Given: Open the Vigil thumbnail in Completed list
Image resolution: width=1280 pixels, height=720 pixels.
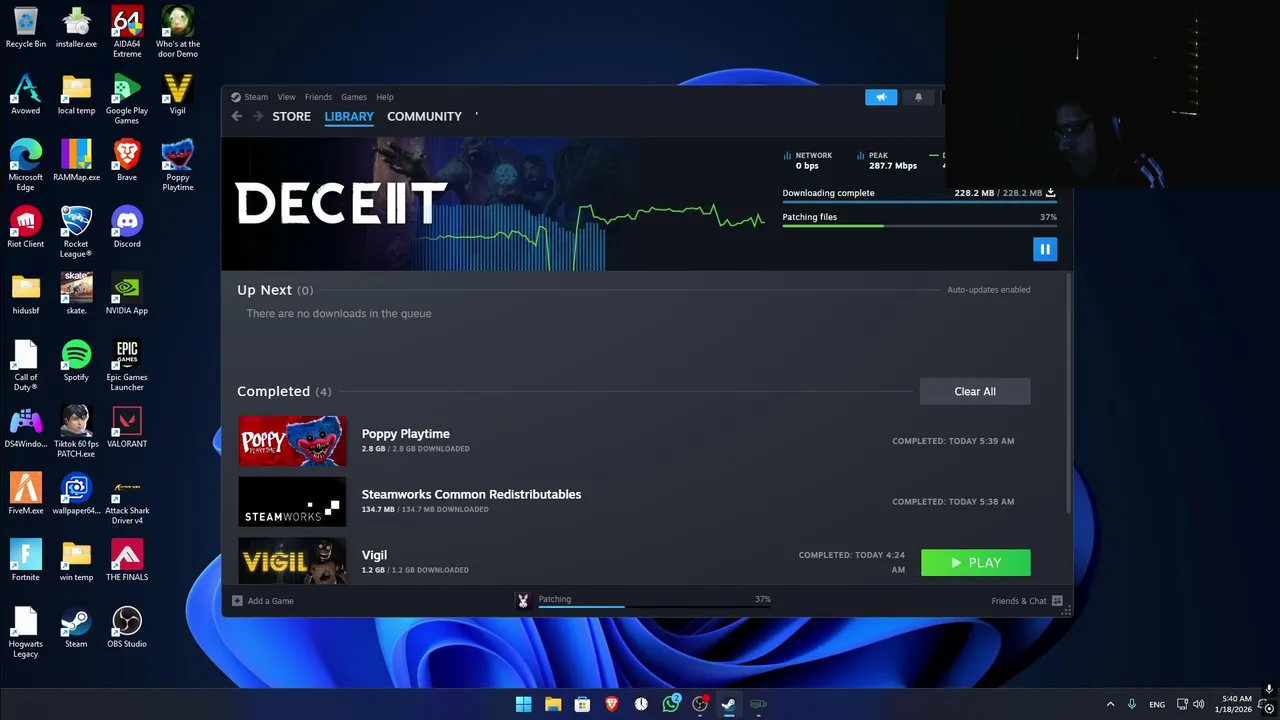Looking at the screenshot, I should [292, 561].
